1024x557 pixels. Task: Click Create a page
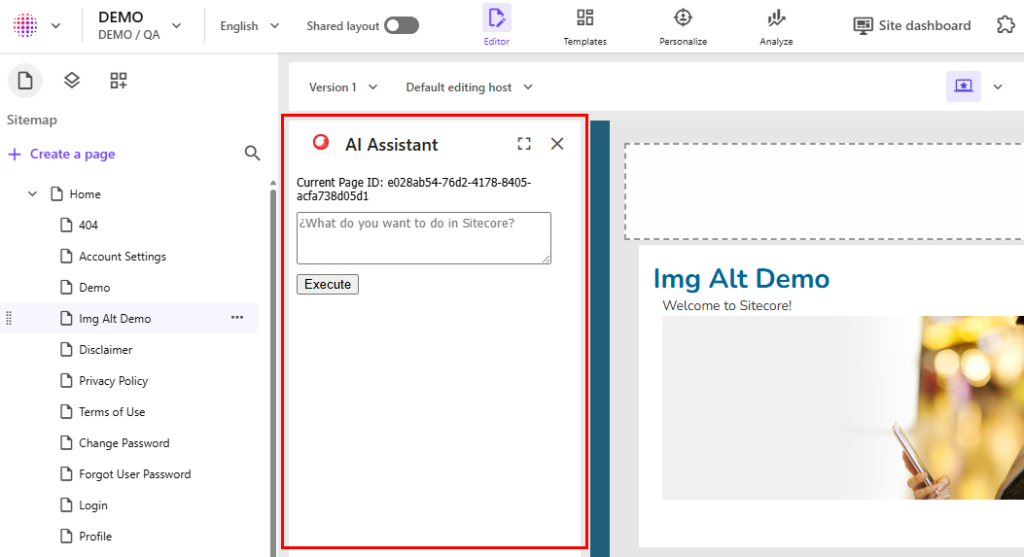(61, 154)
